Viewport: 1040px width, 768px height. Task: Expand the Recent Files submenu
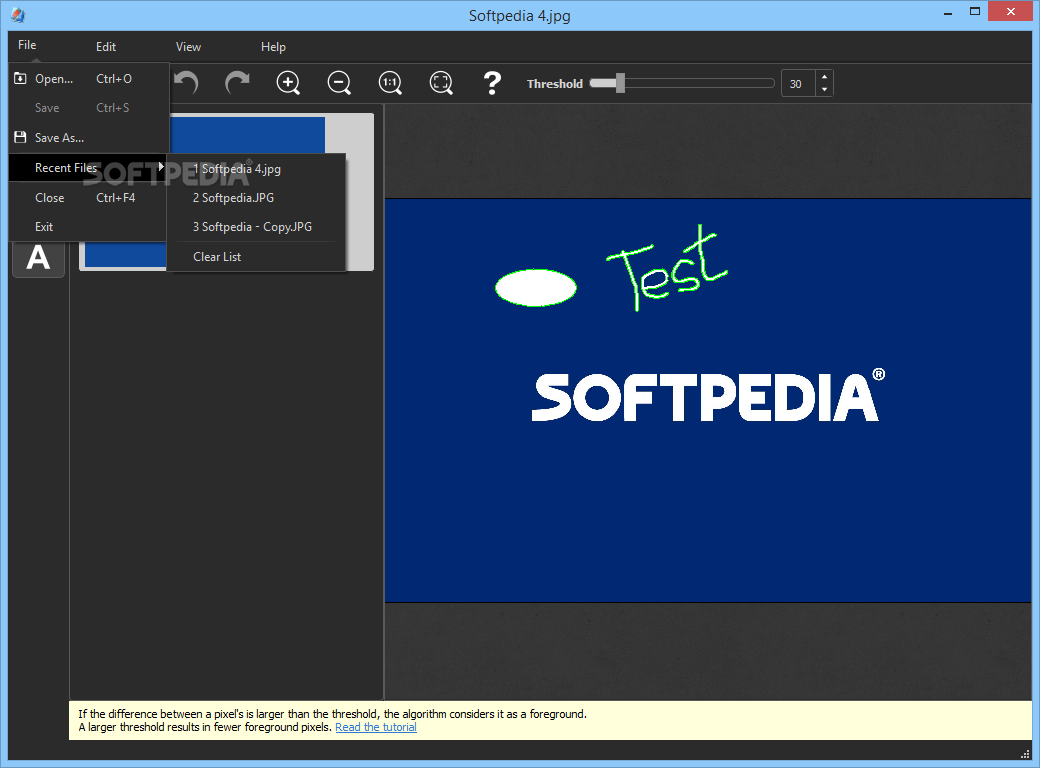[x=89, y=168]
